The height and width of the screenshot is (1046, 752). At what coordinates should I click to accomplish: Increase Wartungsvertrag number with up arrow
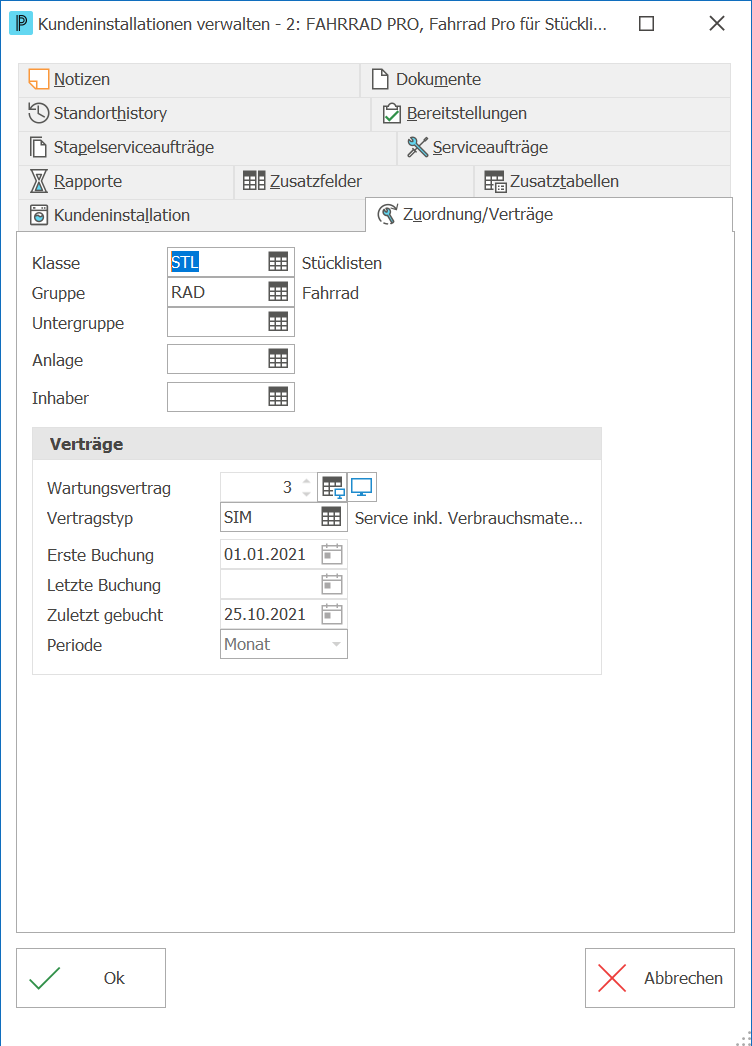pyautogui.click(x=306, y=481)
